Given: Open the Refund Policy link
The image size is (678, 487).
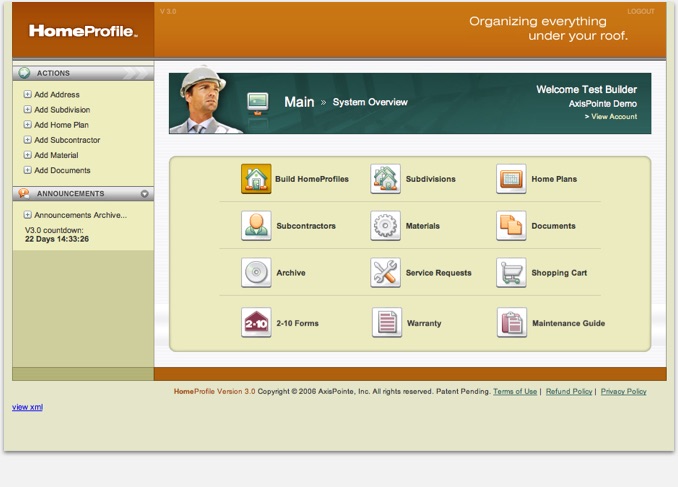Looking at the screenshot, I should (x=569, y=391).
